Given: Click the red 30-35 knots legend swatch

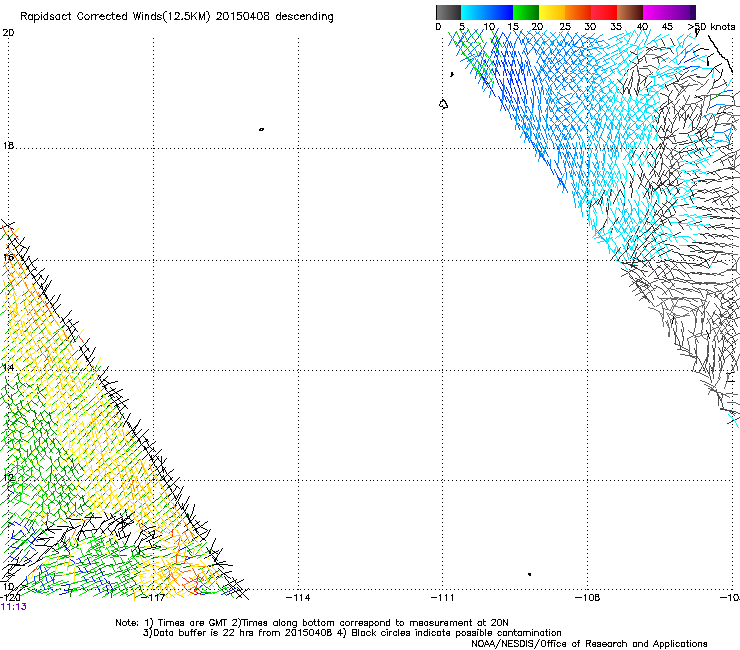Looking at the screenshot, I should coord(604,12).
